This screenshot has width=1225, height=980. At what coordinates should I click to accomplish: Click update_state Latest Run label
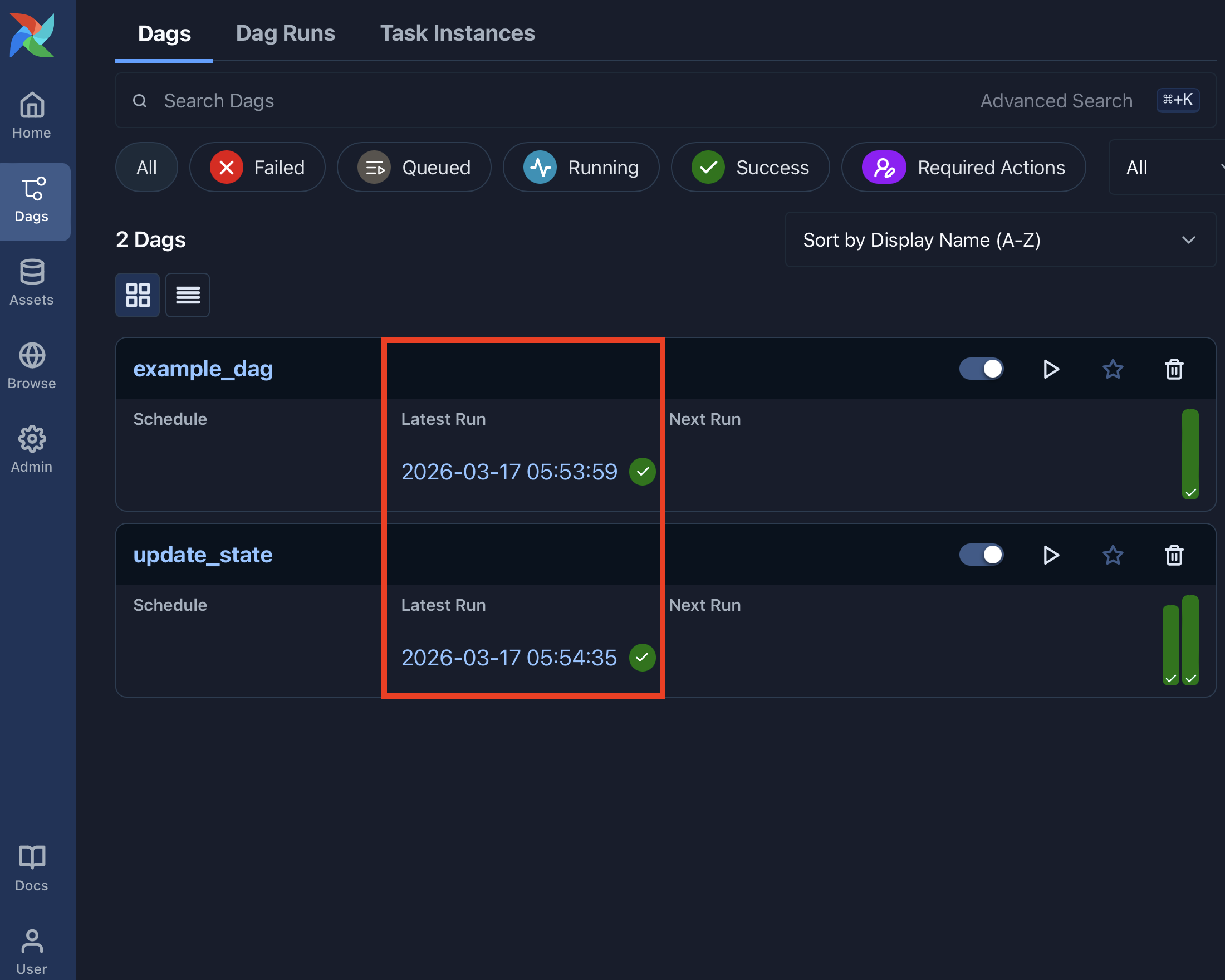[x=443, y=605]
